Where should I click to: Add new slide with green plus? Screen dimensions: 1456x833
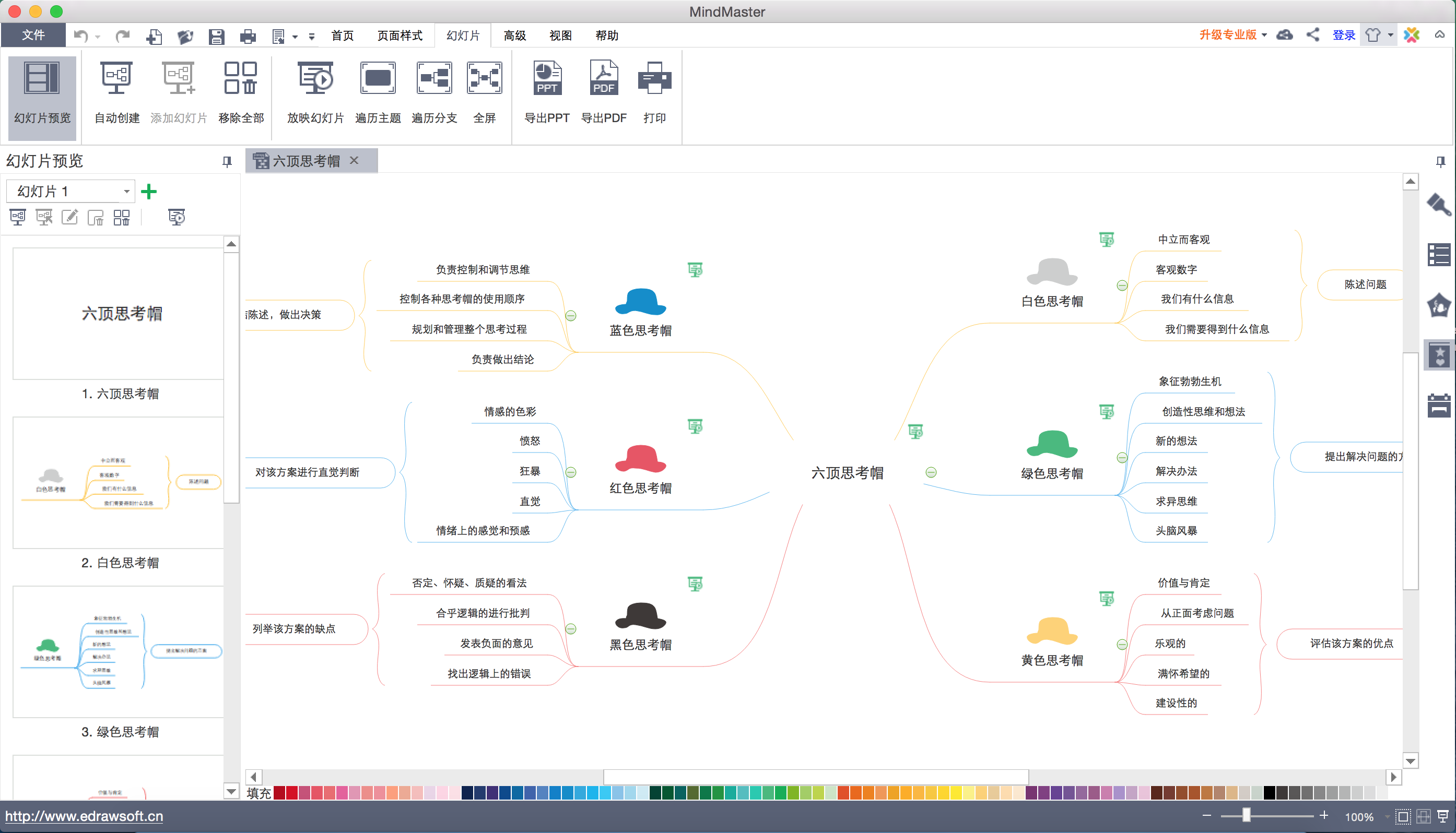coord(149,191)
